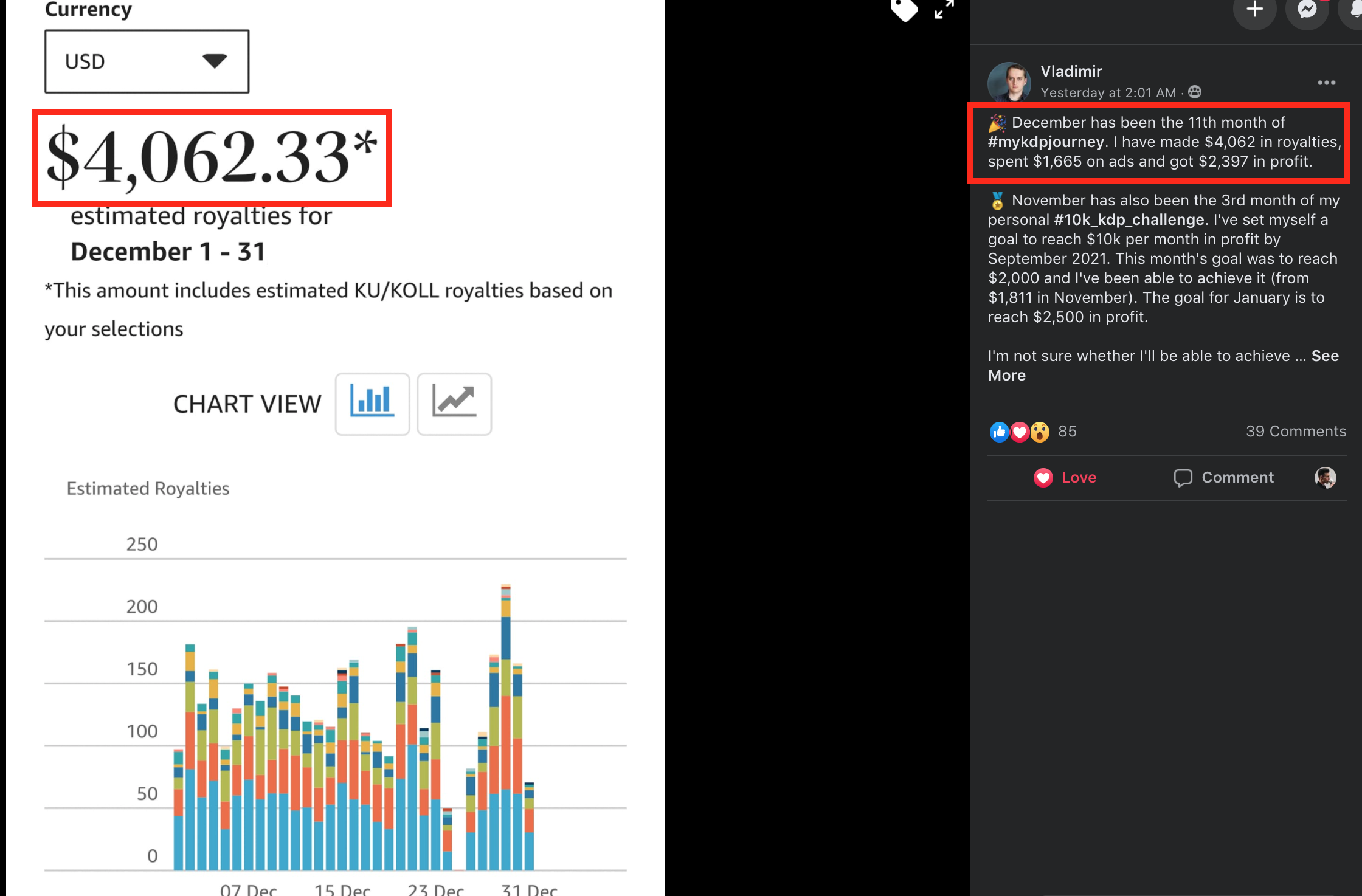
Task: Open the 39 Comments link
Action: [x=1296, y=431]
